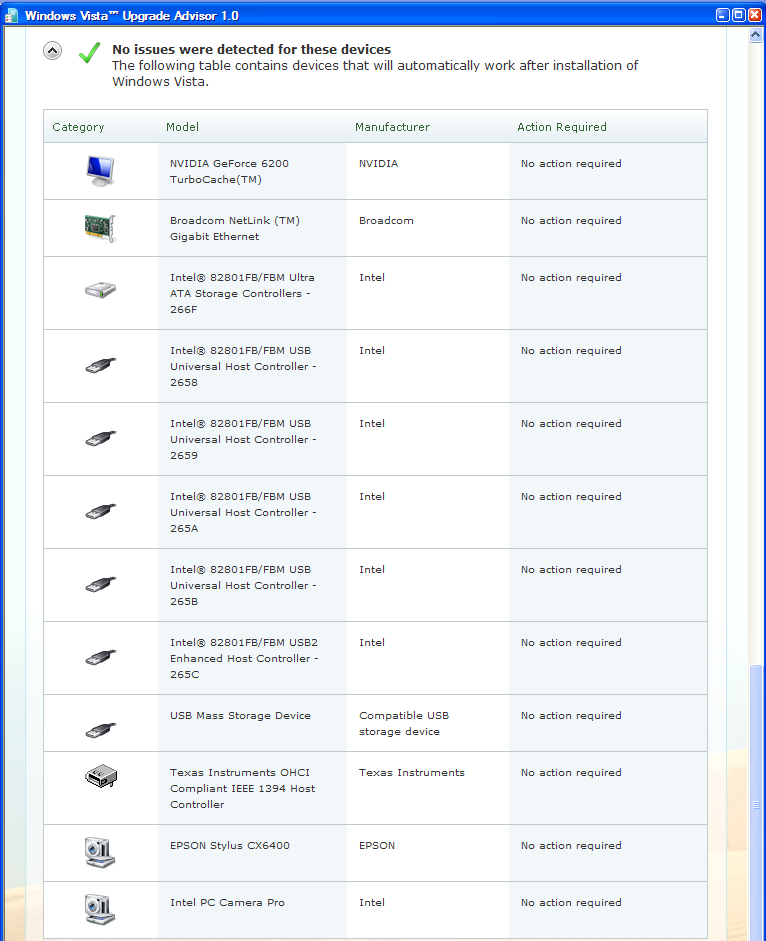The width and height of the screenshot is (766, 941).
Task: Select USB2 Enhanced Host Controller 265C text
Action: (244, 658)
